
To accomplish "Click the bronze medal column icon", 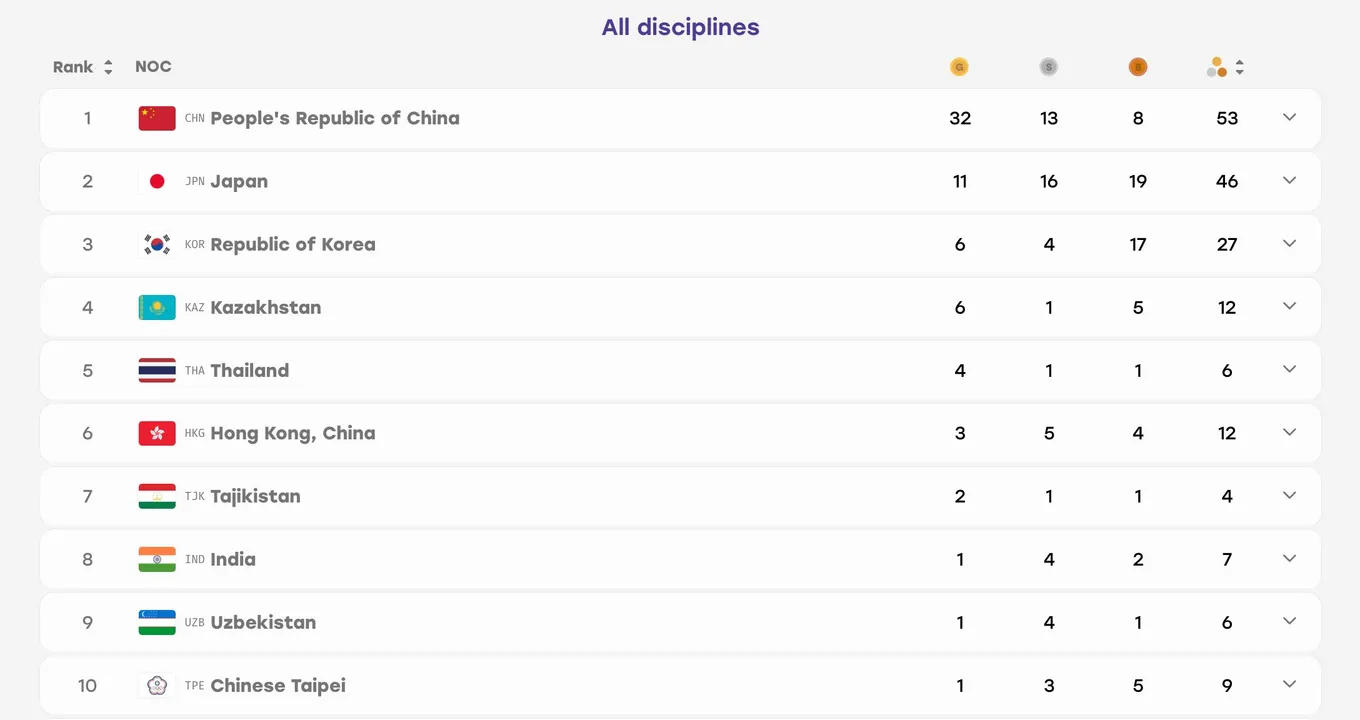I will tap(1137, 67).
